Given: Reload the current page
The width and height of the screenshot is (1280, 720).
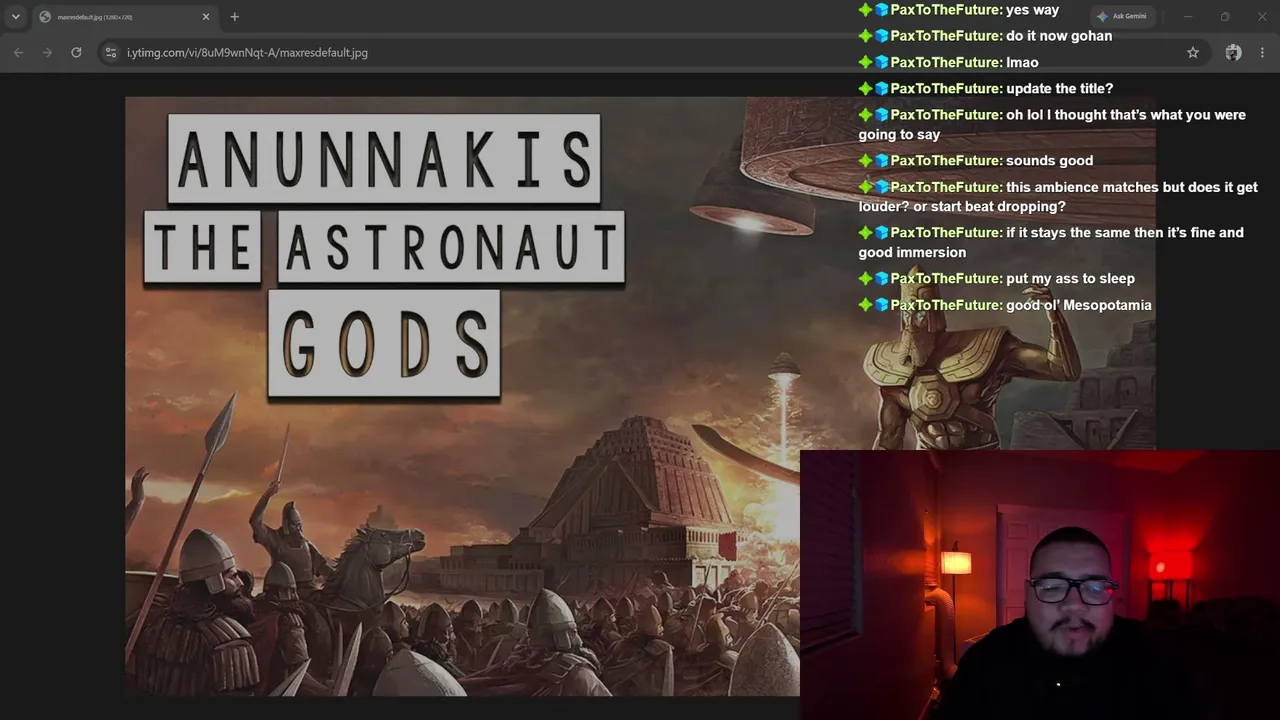Looking at the screenshot, I should [x=76, y=52].
